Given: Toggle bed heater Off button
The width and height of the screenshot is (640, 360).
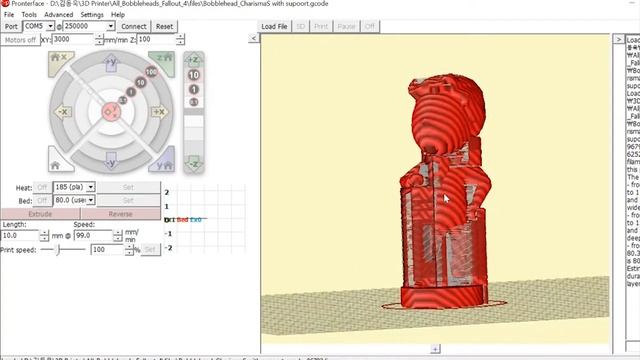Looking at the screenshot, I should (x=42, y=200).
